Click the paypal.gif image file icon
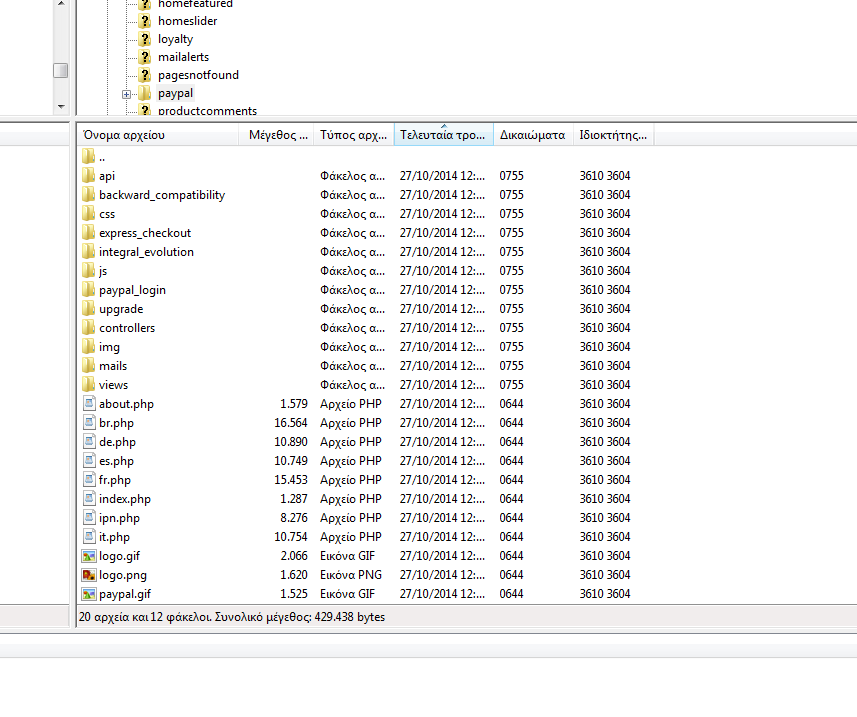Screen dimensions: 857x717 click(89, 594)
